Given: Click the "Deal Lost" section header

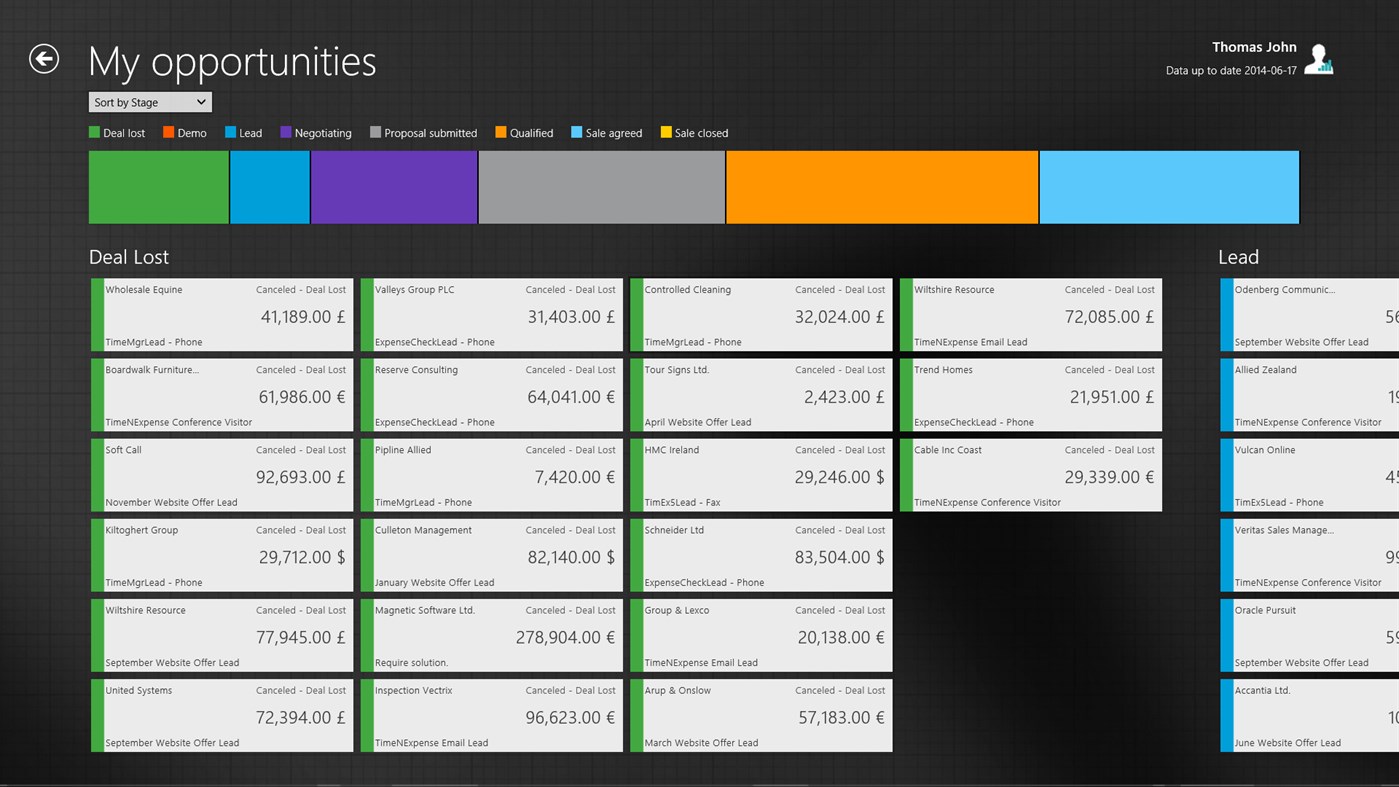Looking at the screenshot, I should (129, 256).
